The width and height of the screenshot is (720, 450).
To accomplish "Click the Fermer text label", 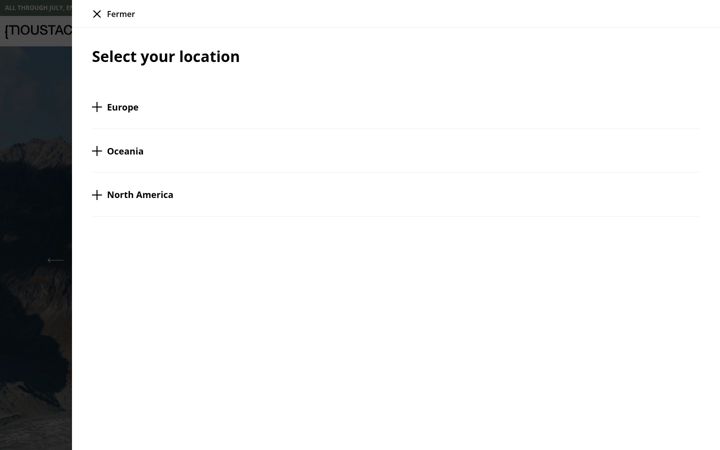I will [x=121, y=14].
